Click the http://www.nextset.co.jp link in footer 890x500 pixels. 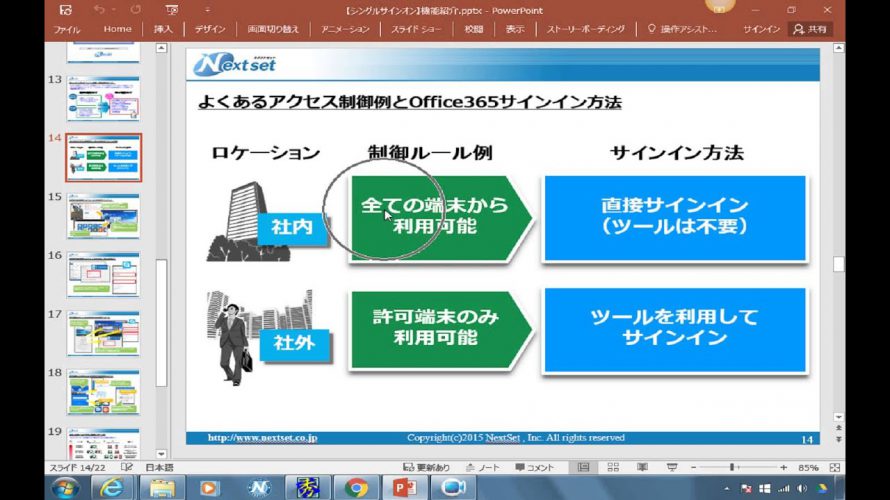262,438
